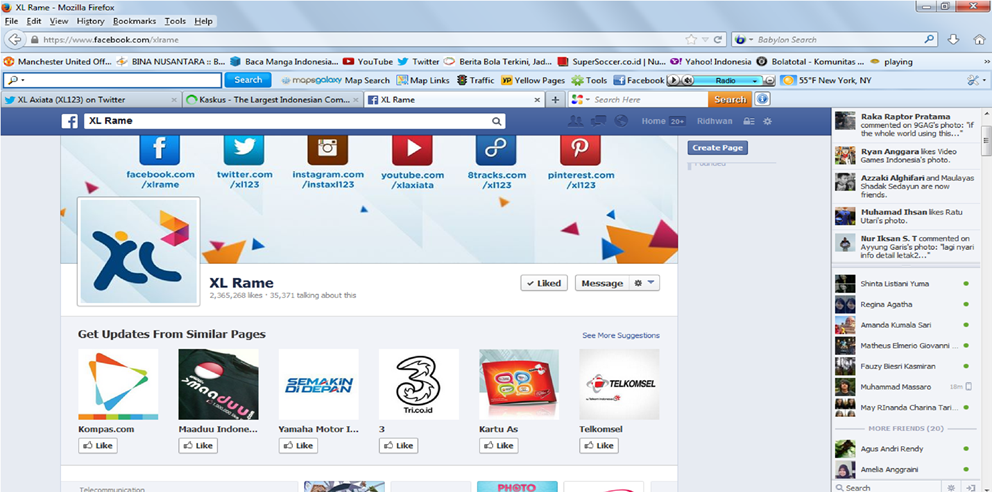Screen dimensions: 992x492
Task: Click the orange Search button
Action: [730, 99]
